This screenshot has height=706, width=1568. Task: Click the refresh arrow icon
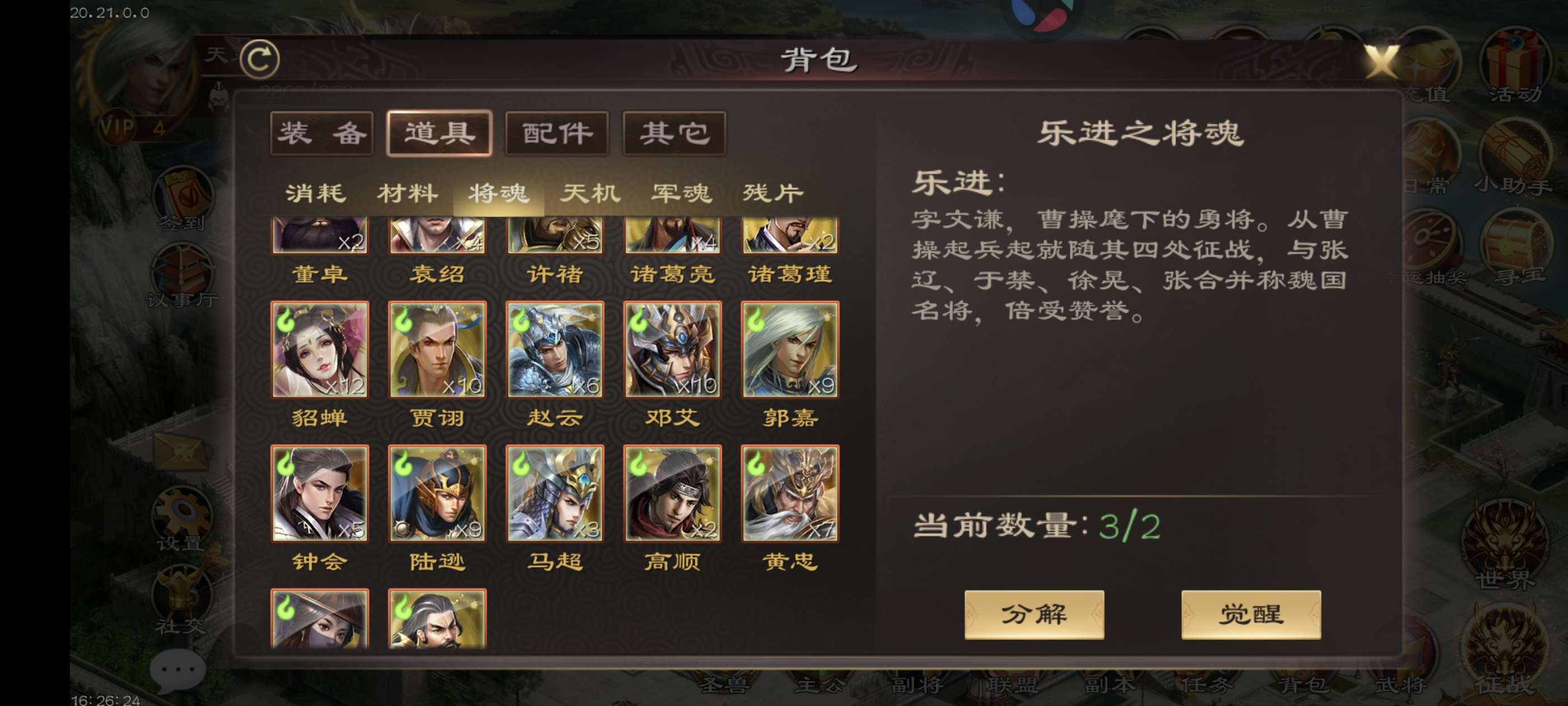(x=259, y=59)
